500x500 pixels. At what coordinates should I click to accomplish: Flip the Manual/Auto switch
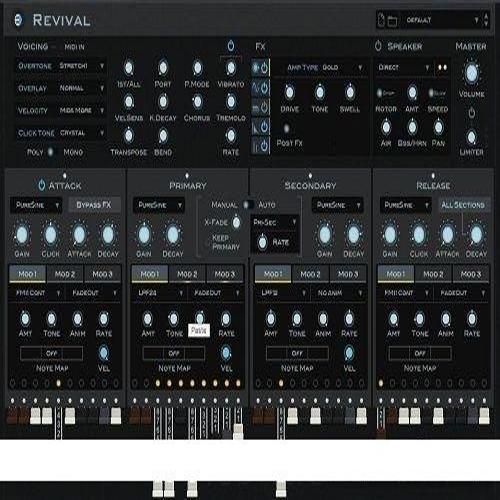click(247, 205)
